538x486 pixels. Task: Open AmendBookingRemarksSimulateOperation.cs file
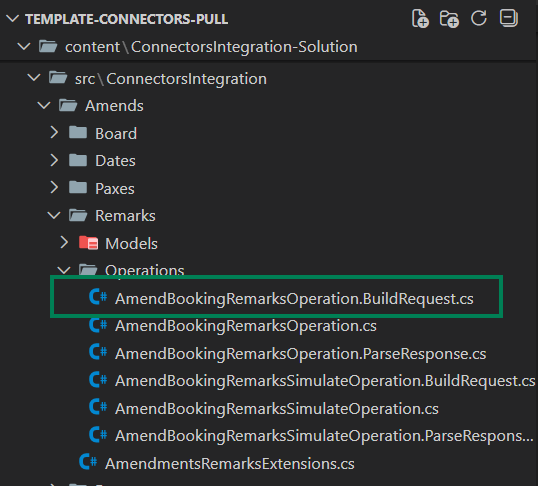point(277,409)
